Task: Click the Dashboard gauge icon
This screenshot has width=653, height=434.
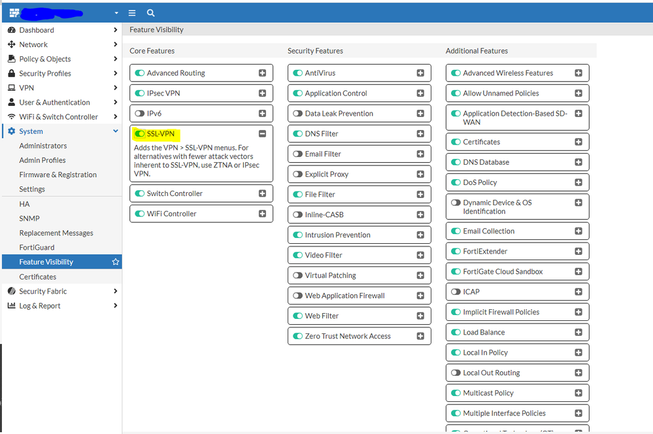Action: pos(12,30)
